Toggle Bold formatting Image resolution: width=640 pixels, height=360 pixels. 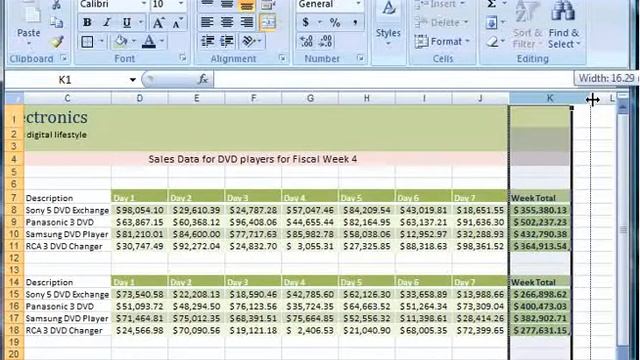[87, 22]
